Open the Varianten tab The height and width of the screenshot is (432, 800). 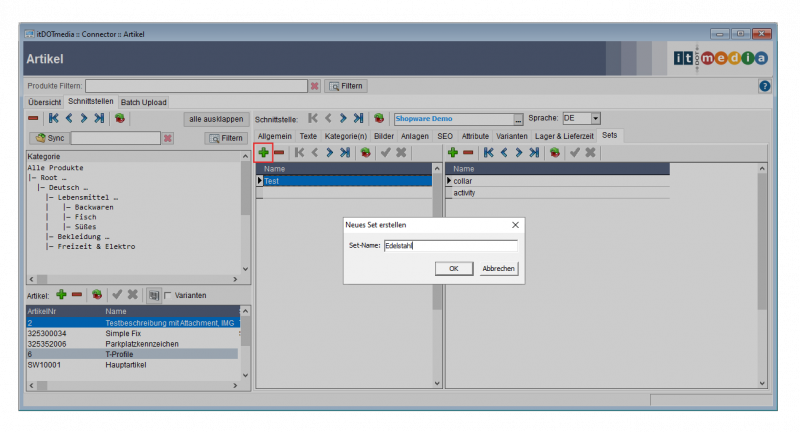pyautogui.click(x=511, y=135)
